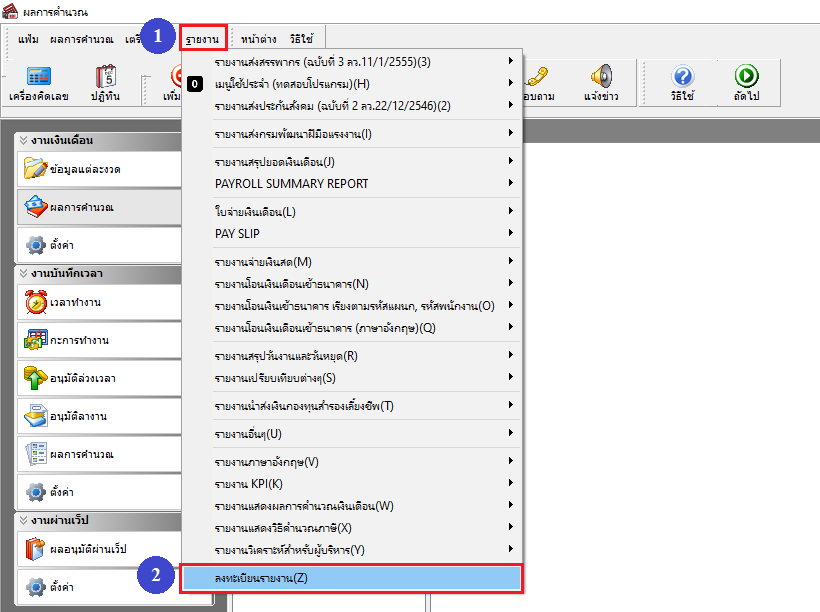The height and width of the screenshot is (612, 820).
Task: Open อนุมัติล่วงเวลา in the sidebar
Action: pos(98,378)
